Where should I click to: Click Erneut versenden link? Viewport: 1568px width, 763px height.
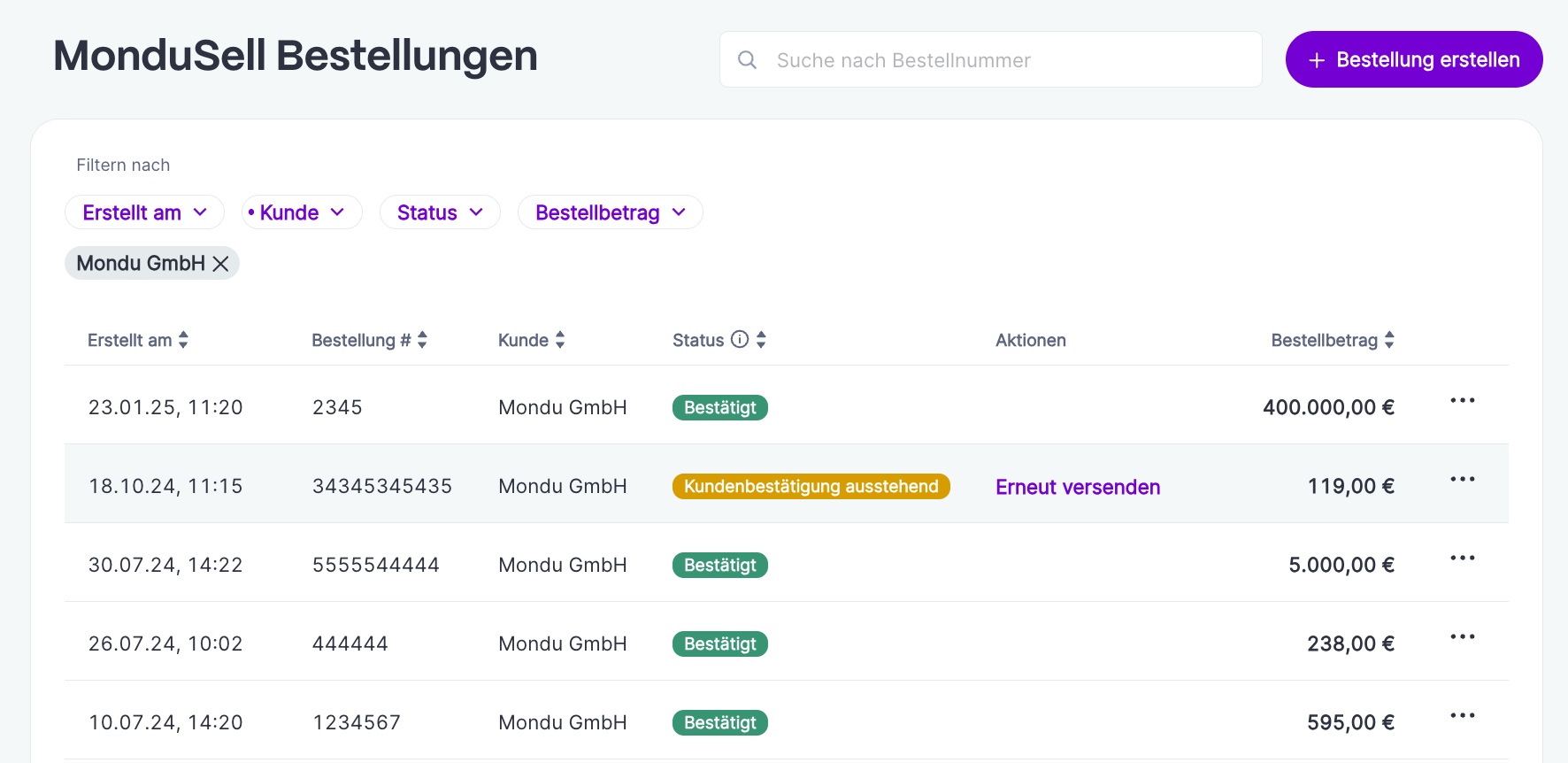[x=1078, y=487]
